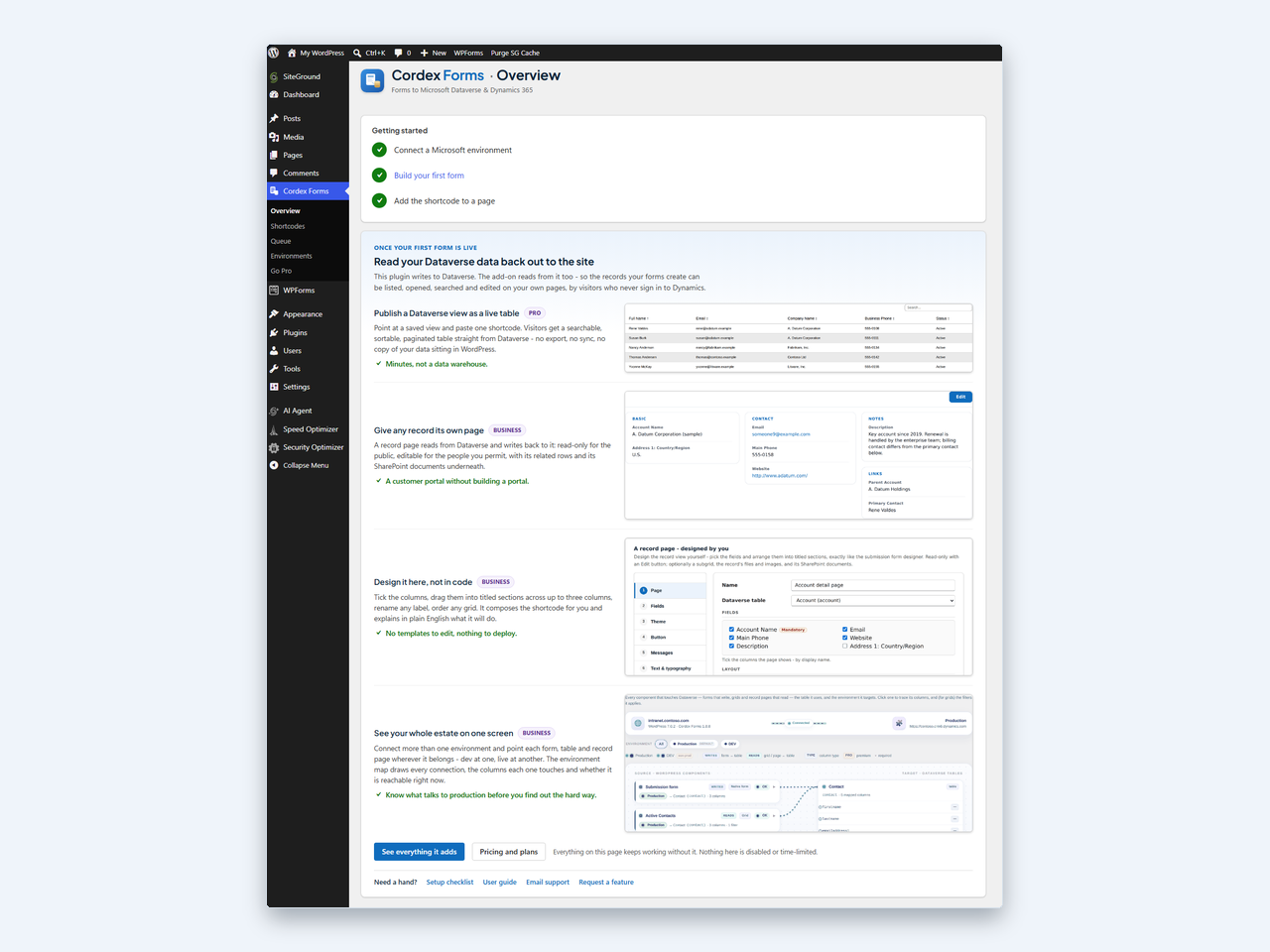Open the Build your first form link
1270x952 pixels.
[x=429, y=176]
